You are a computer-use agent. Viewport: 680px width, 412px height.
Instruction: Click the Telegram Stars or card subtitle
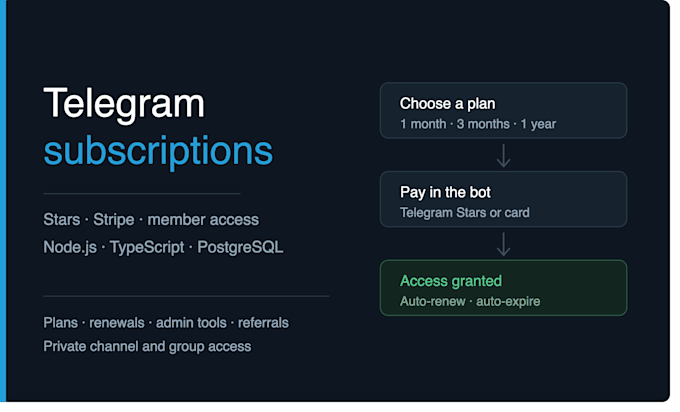point(464,213)
